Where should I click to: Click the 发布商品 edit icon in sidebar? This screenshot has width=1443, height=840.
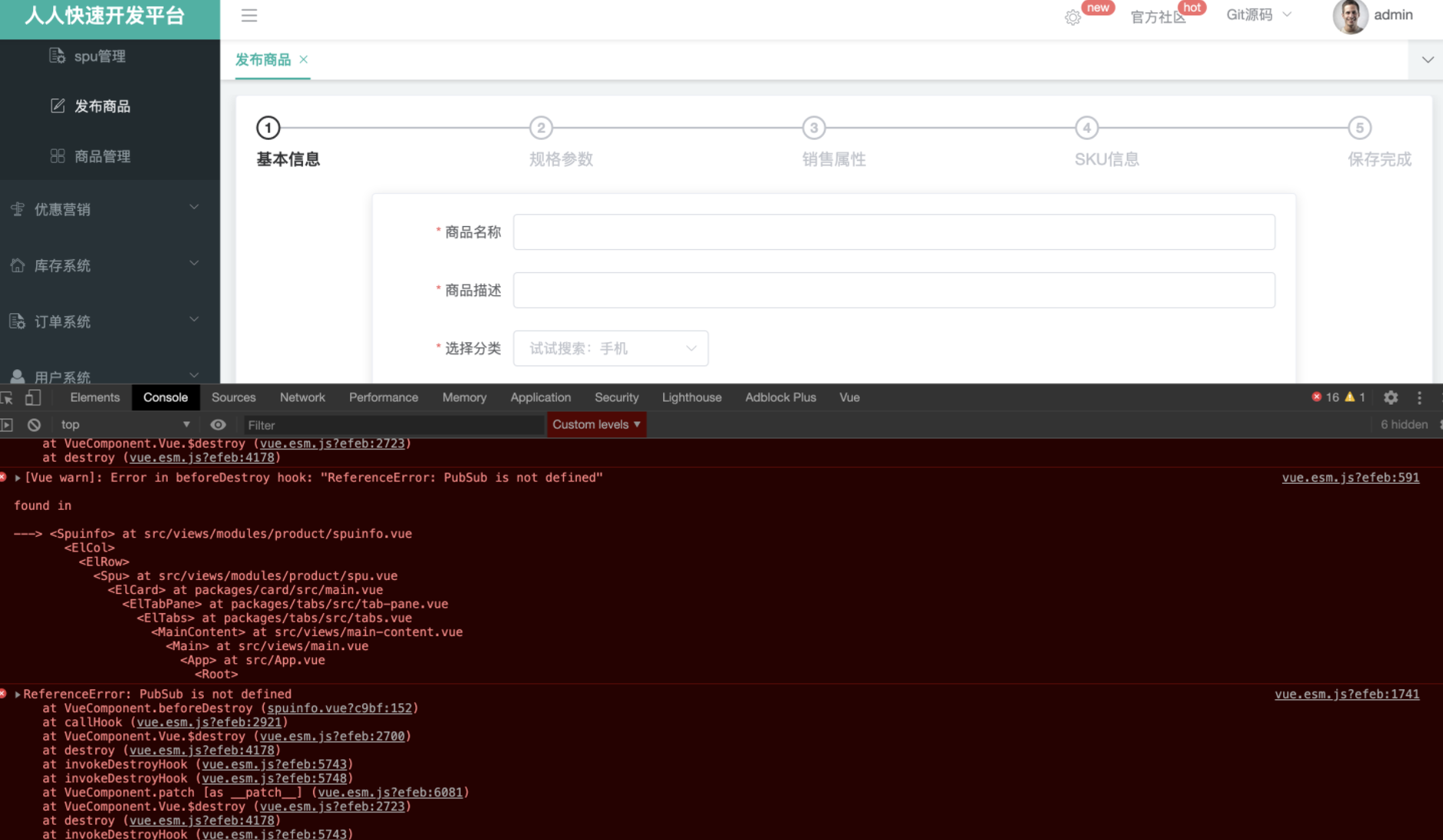(x=58, y=105)
